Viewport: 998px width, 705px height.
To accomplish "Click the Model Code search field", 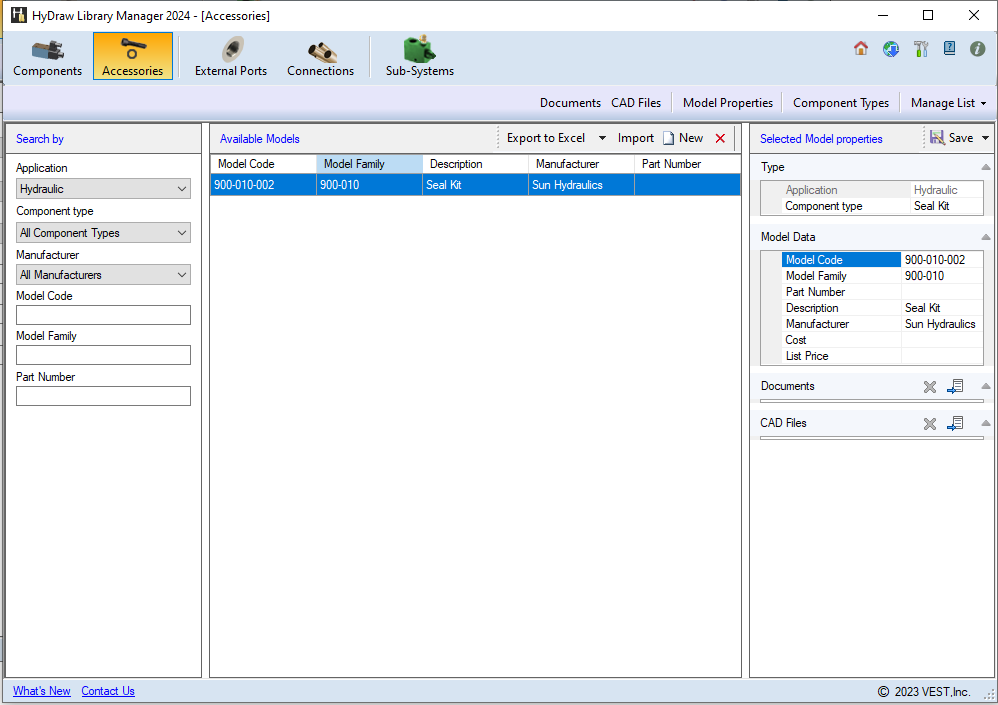I will pos(103,315).
